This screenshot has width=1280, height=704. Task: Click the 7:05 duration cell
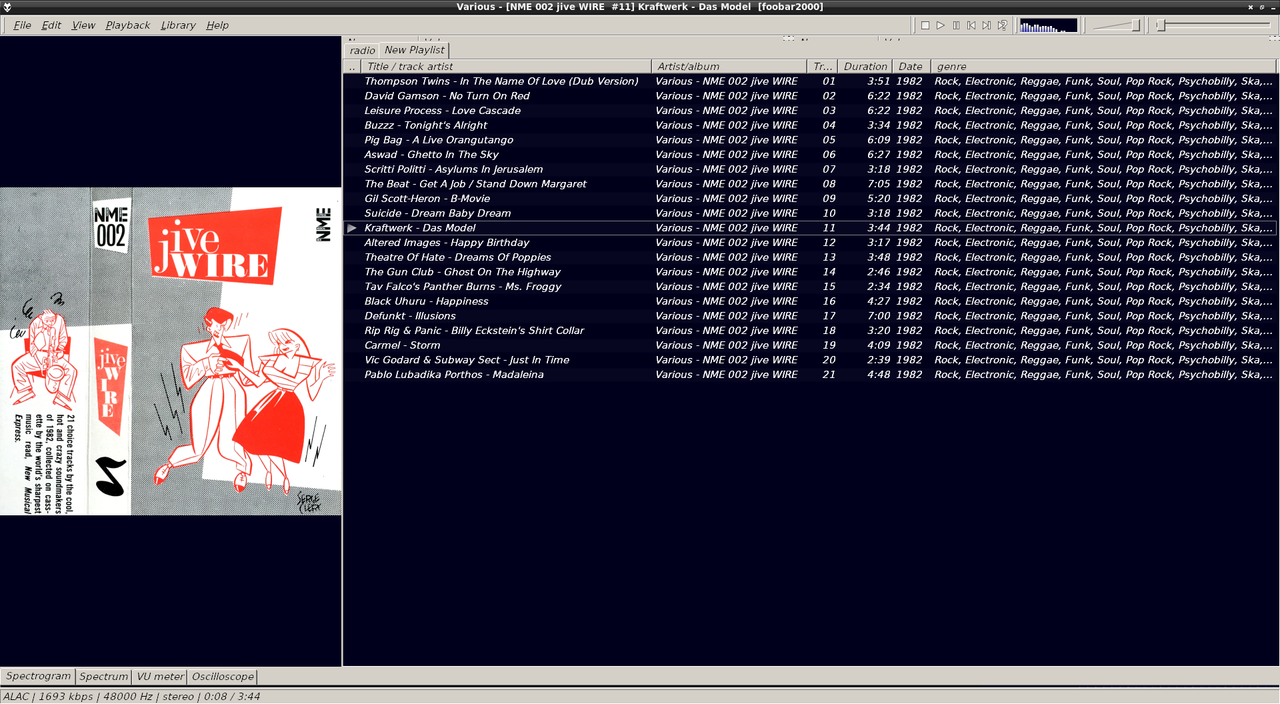click(878, 184)
